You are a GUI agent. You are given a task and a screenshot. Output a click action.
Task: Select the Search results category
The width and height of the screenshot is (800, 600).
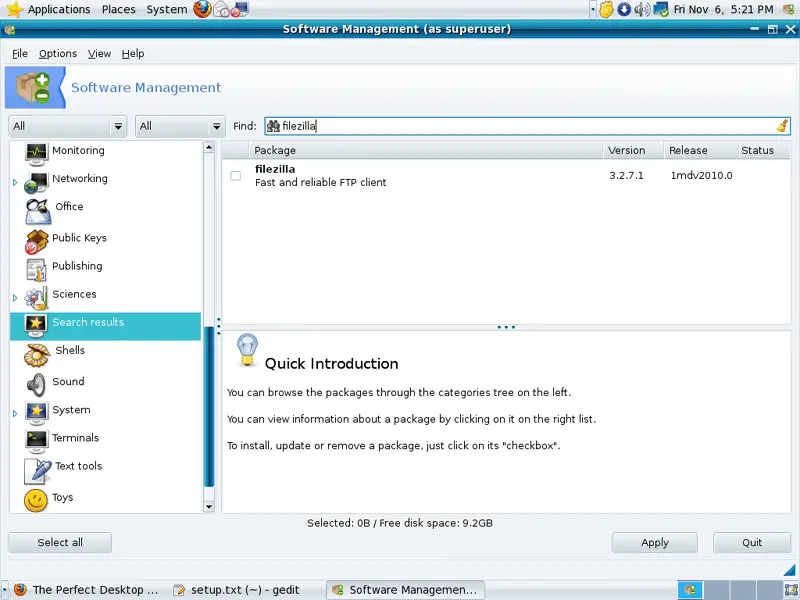[106, 326]
